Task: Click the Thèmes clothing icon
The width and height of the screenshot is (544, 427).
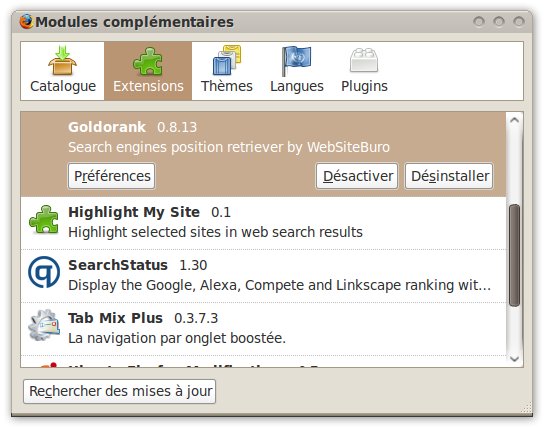Action: pyautogui.click(x=227, y=60)
